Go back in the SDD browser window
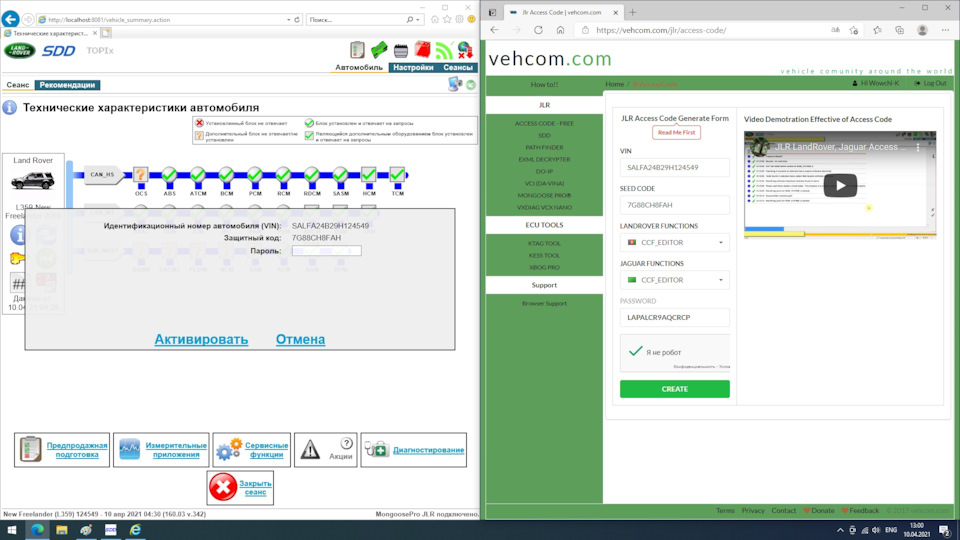Viewport: 960px width, 540px height. point(10,19)
